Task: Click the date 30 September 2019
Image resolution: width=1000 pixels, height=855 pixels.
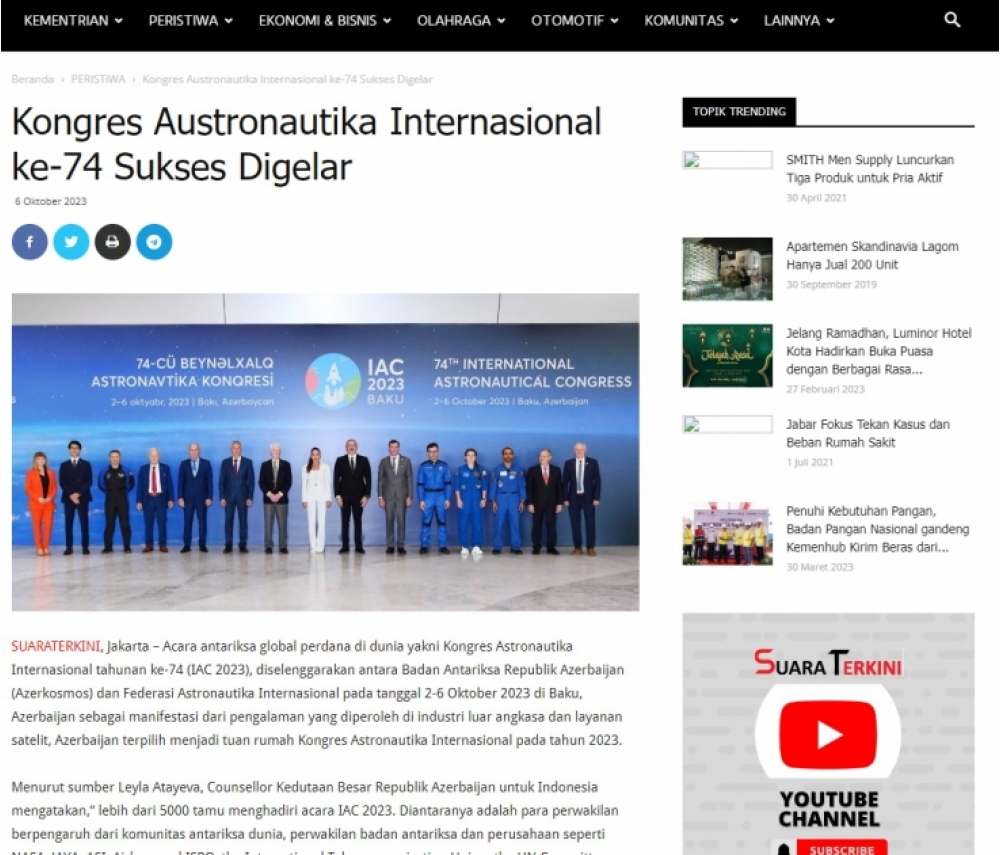Action: tap(831, 284)
